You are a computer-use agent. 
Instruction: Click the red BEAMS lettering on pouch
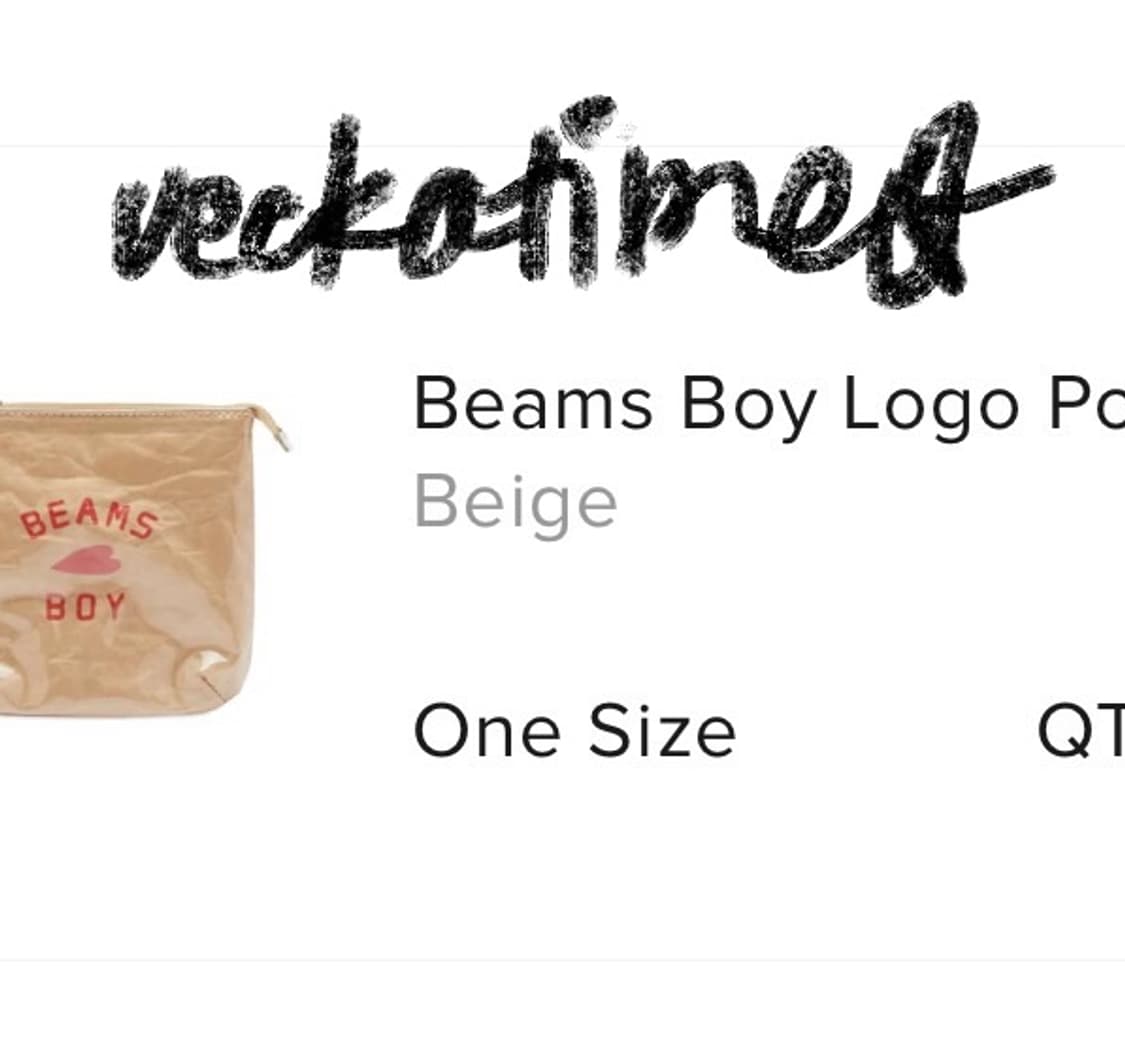tap(88, 520)
